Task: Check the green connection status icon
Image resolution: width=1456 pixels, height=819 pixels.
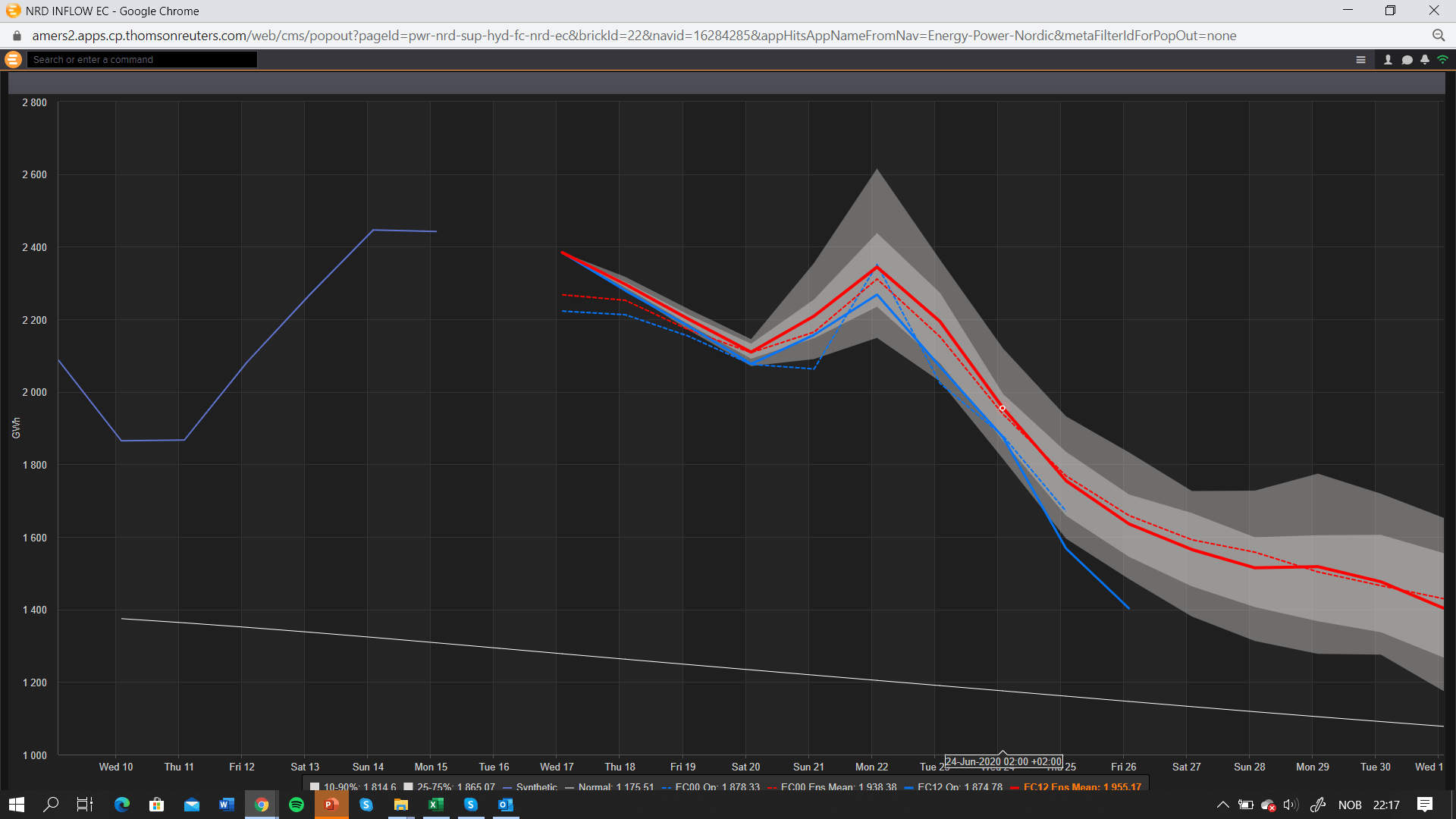Action: [1442, 59]
